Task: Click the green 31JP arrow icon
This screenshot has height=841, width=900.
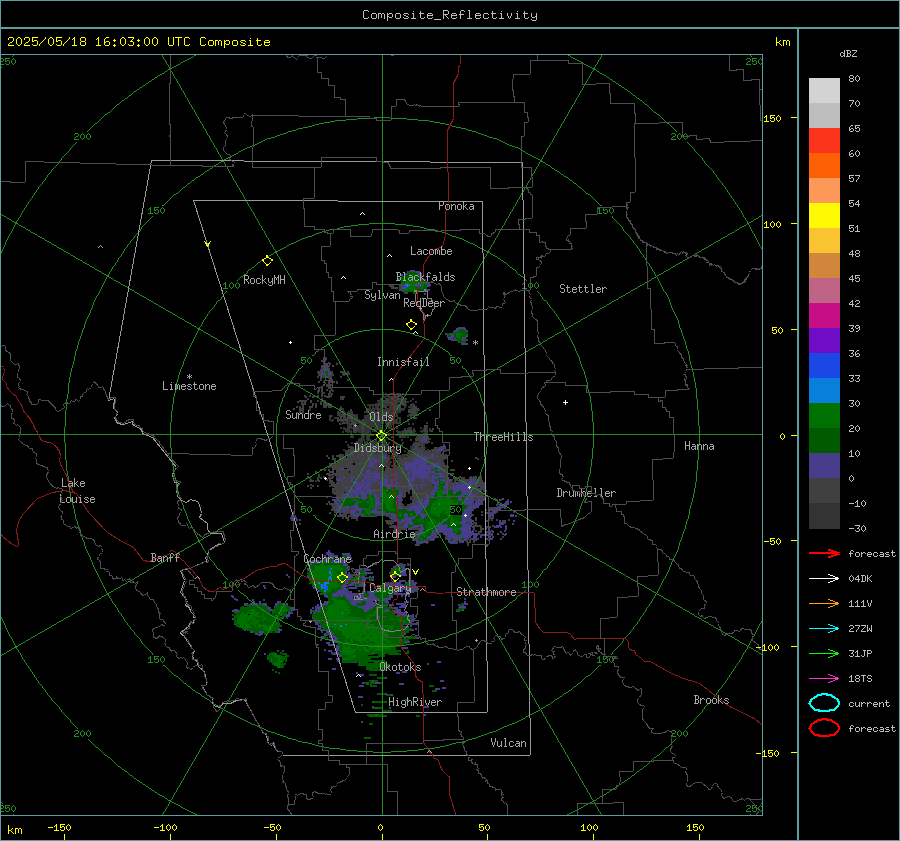Action: [824, 653]
